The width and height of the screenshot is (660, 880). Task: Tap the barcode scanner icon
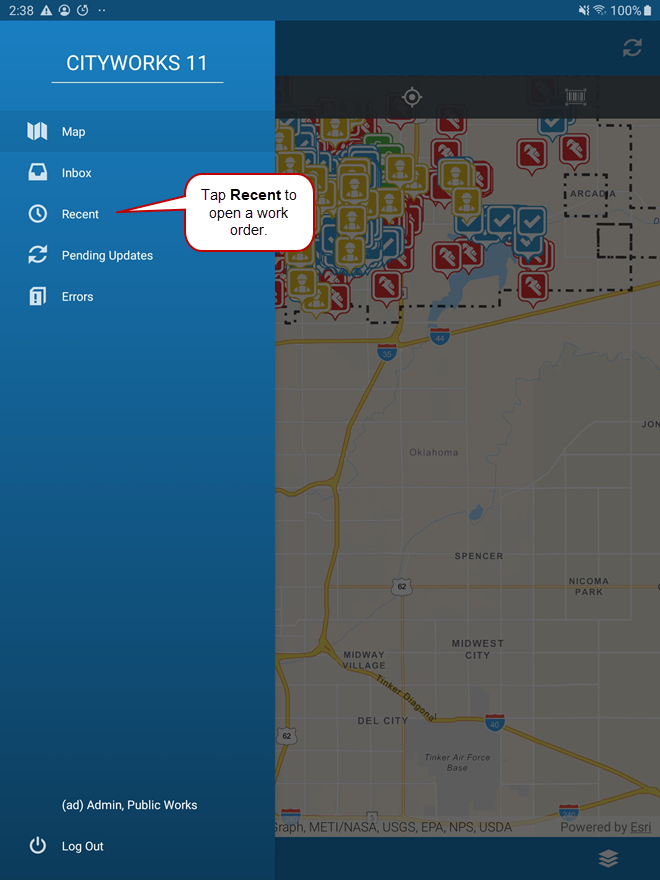pyautogui.click(x=575, y=97)
